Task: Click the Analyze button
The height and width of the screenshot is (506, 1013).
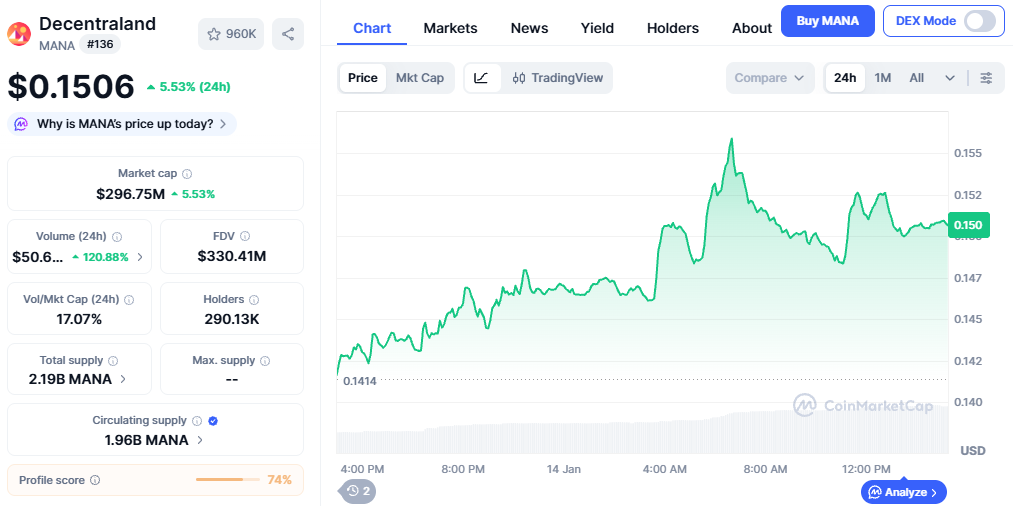Action: tap(904, 492)
